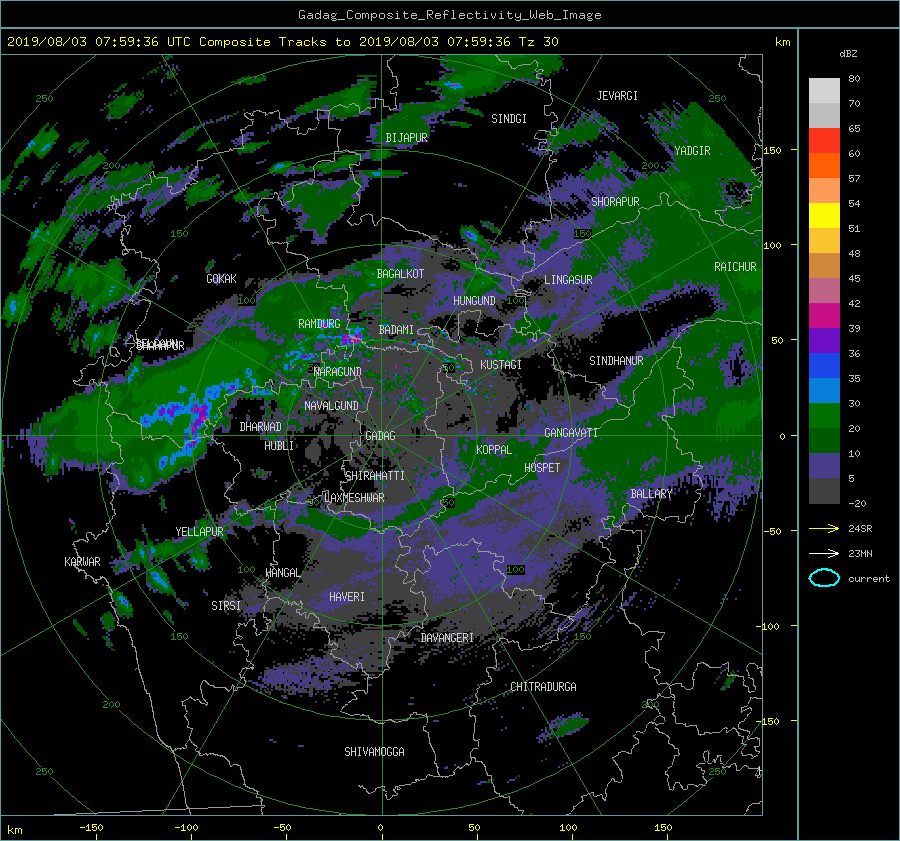Click the yellow 24SR arrow legend icon
This screenshot has width=900, height=841.
click(824, 528)
